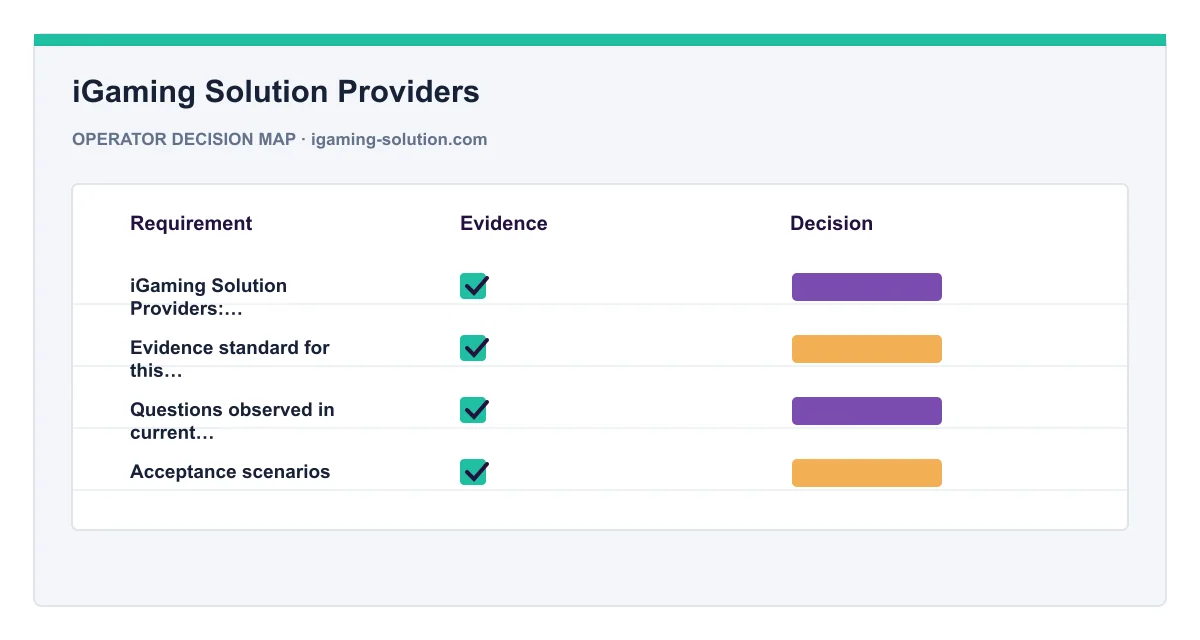Select 'Evidence standard for this…' requirement text

pyautogui.click(x=230, y=359)
